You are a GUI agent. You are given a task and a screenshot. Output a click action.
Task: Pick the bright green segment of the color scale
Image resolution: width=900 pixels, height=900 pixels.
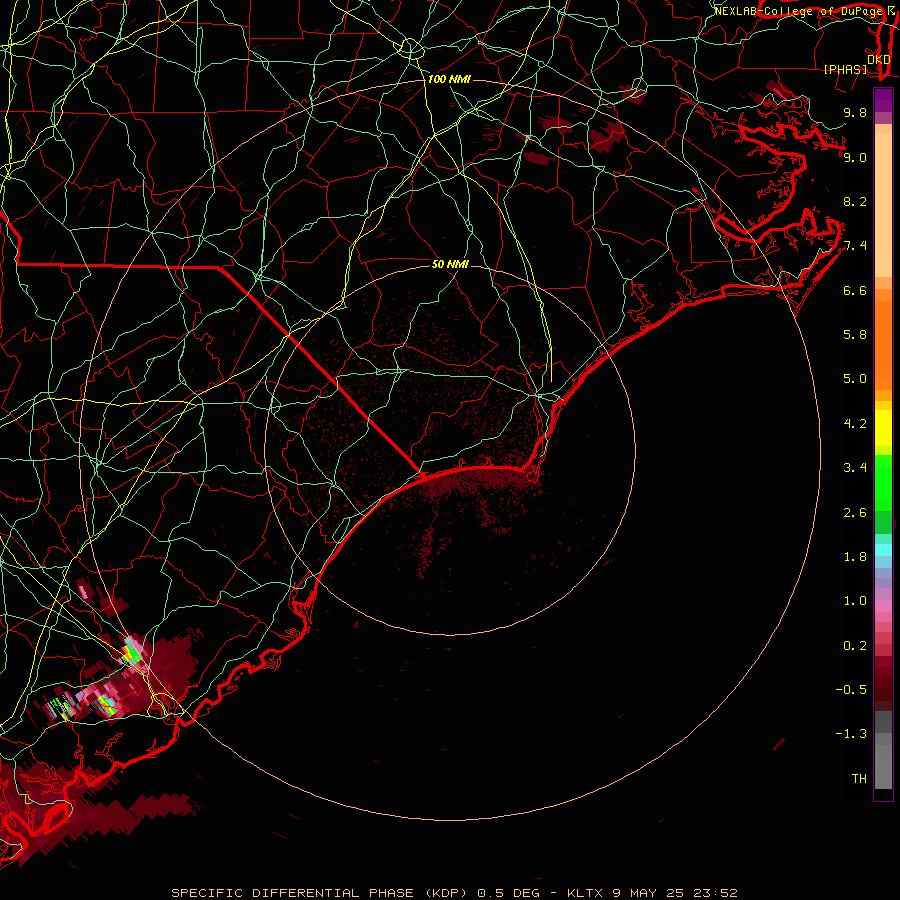(x=883, y=483)
